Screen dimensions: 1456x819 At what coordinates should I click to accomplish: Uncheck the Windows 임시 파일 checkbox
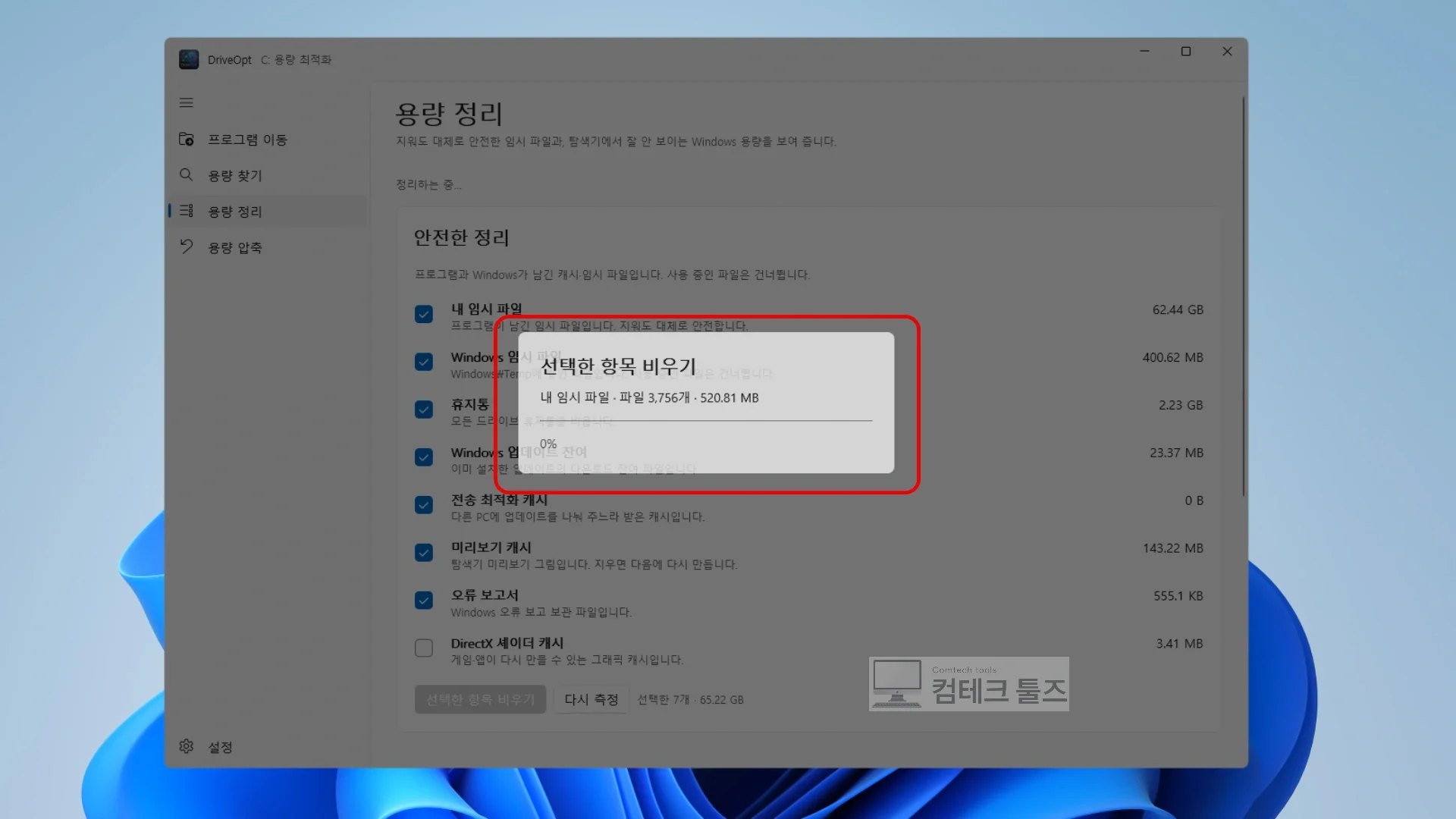pyautogui.click(x=424, y=362)
